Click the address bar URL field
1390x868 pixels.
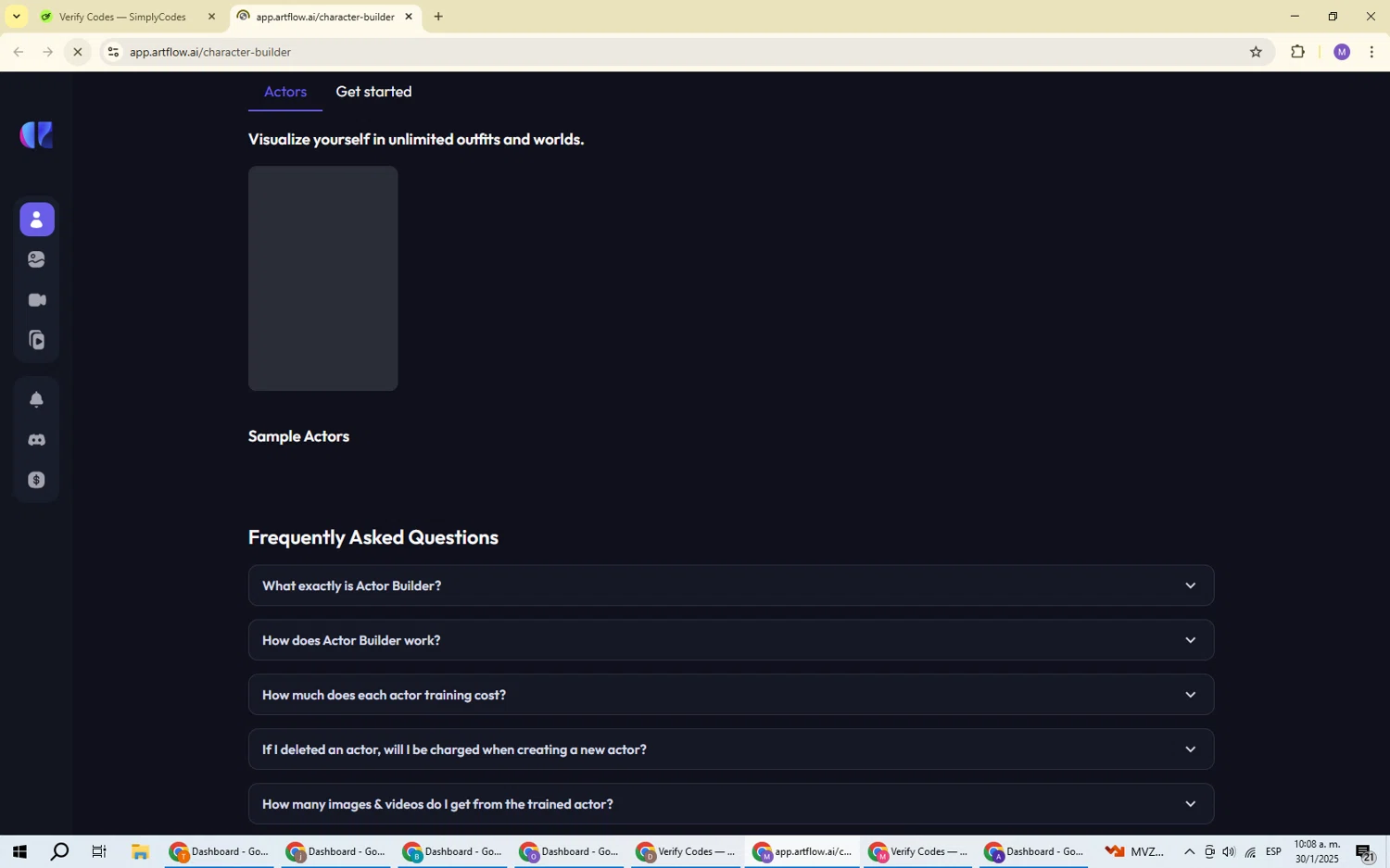(686, 52)
